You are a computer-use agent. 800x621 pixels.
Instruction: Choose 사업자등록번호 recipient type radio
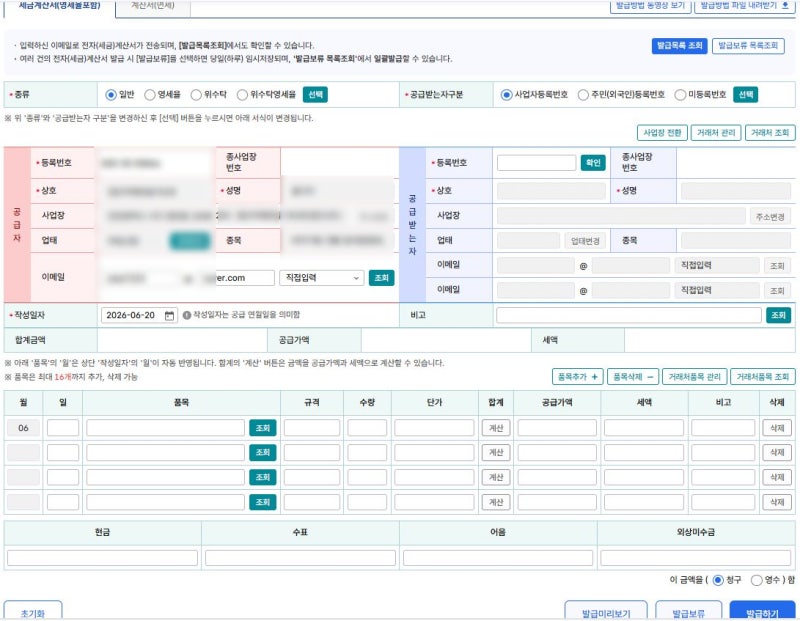point(506,95)
